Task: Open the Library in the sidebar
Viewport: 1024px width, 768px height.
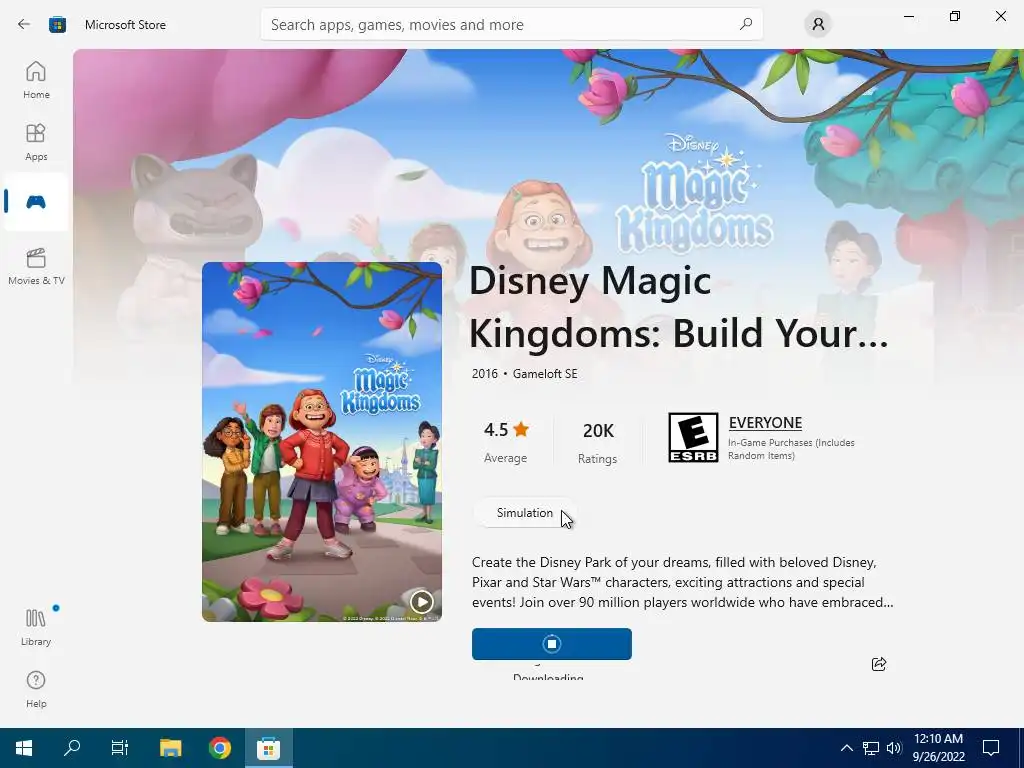Action: coord(36,627)
